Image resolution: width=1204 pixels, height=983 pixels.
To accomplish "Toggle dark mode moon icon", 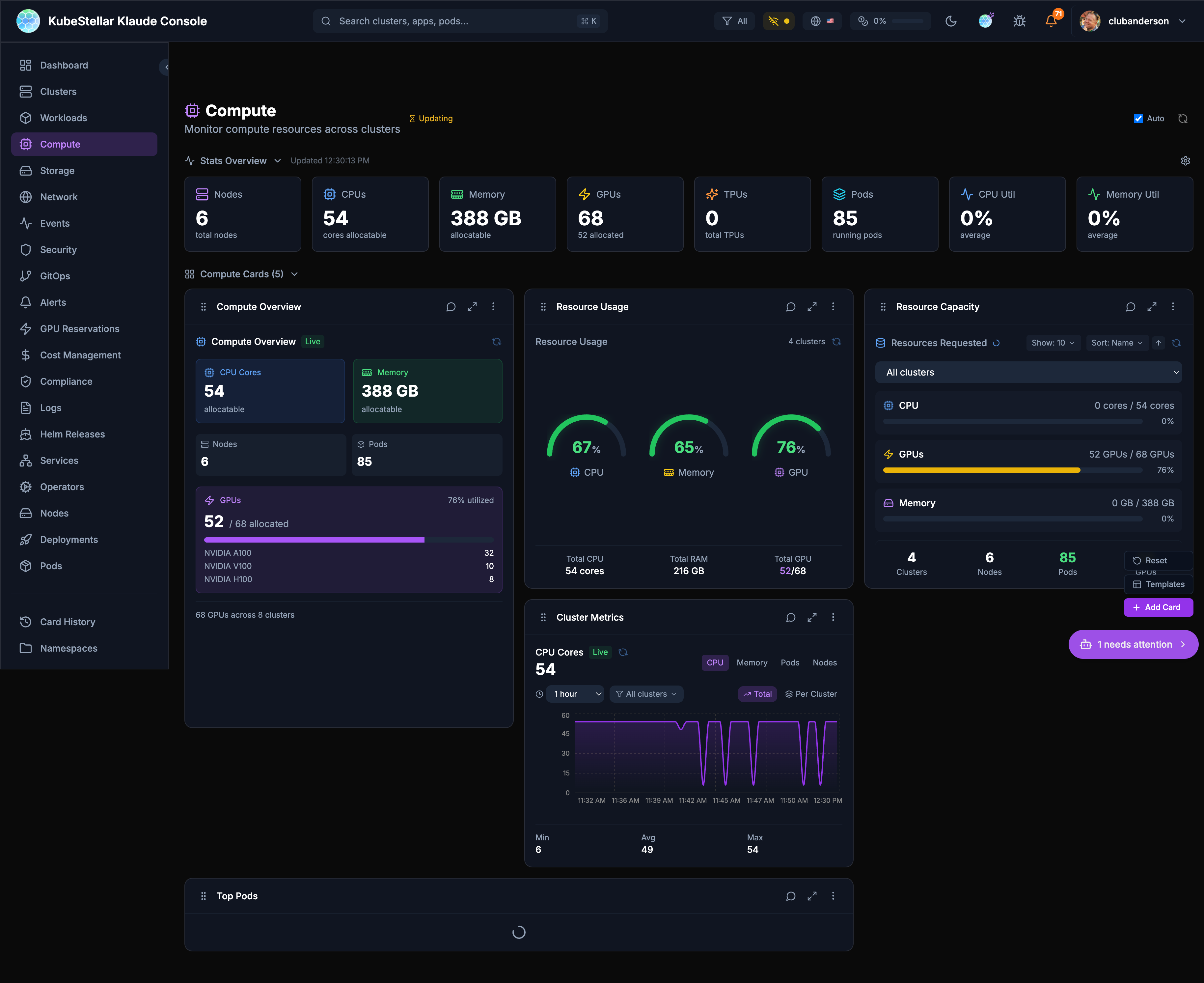I will 951,21.
